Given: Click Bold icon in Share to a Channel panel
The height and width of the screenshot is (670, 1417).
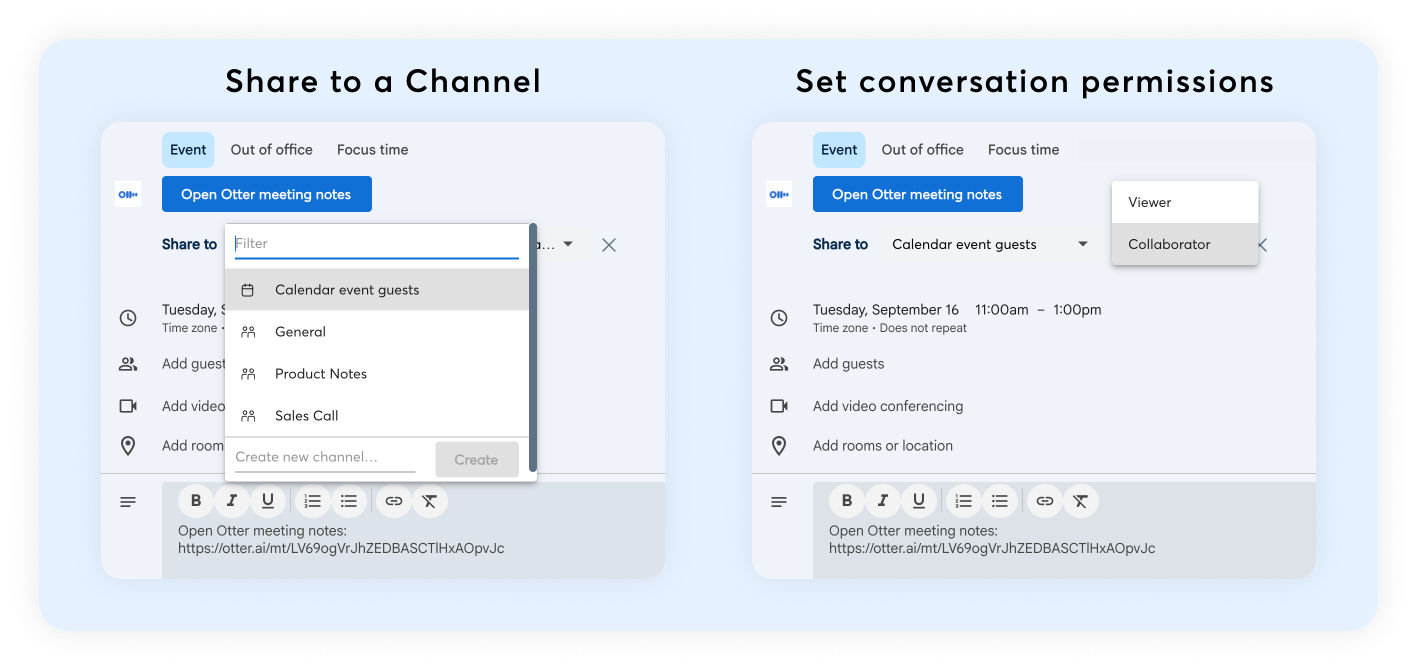Looking at the screenshot, I should click(196, 501).
